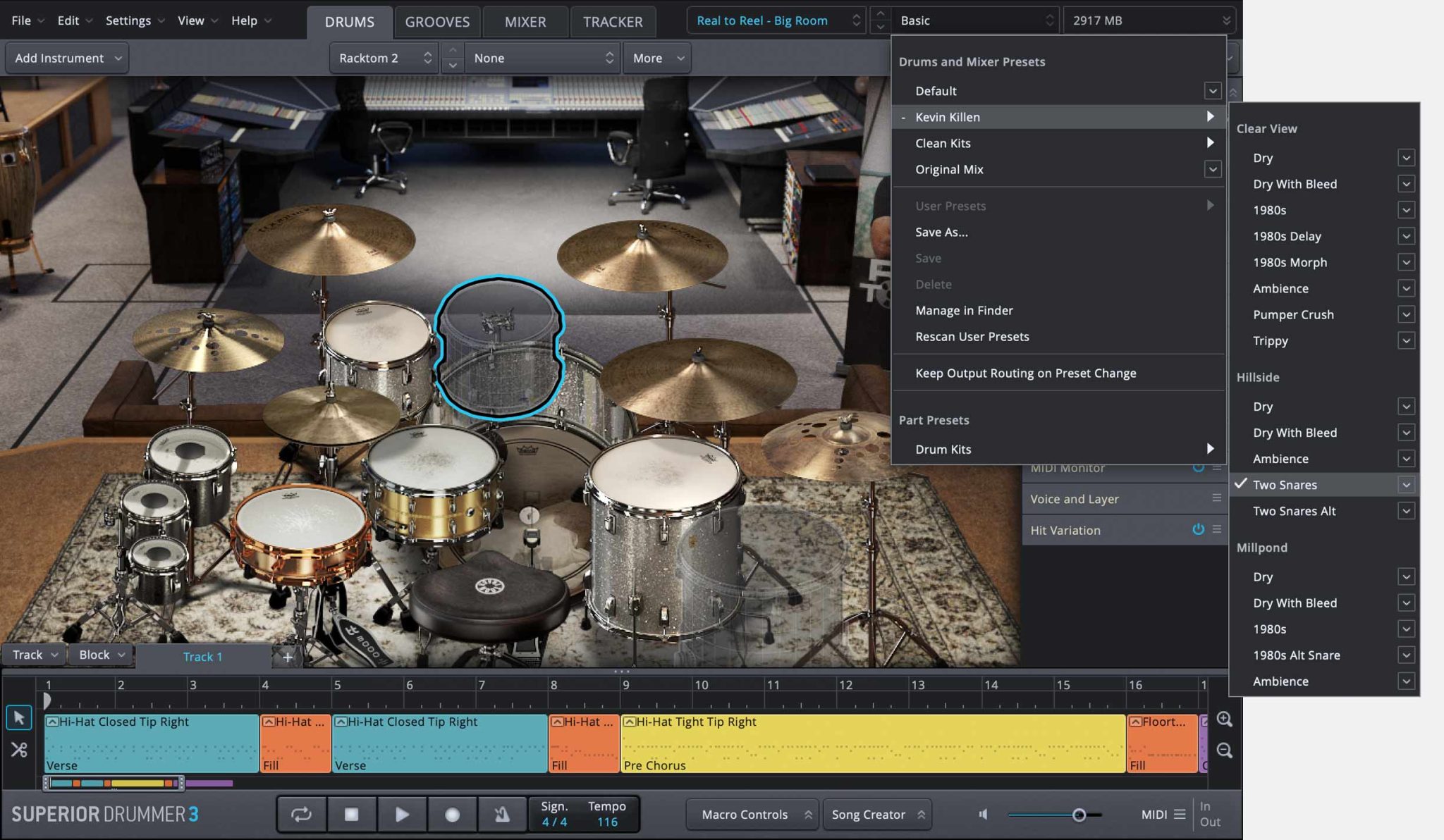Screen dimensions: 1444x840
Task: Open Hit Variation panel menu icon
Action: [1216, 529]
